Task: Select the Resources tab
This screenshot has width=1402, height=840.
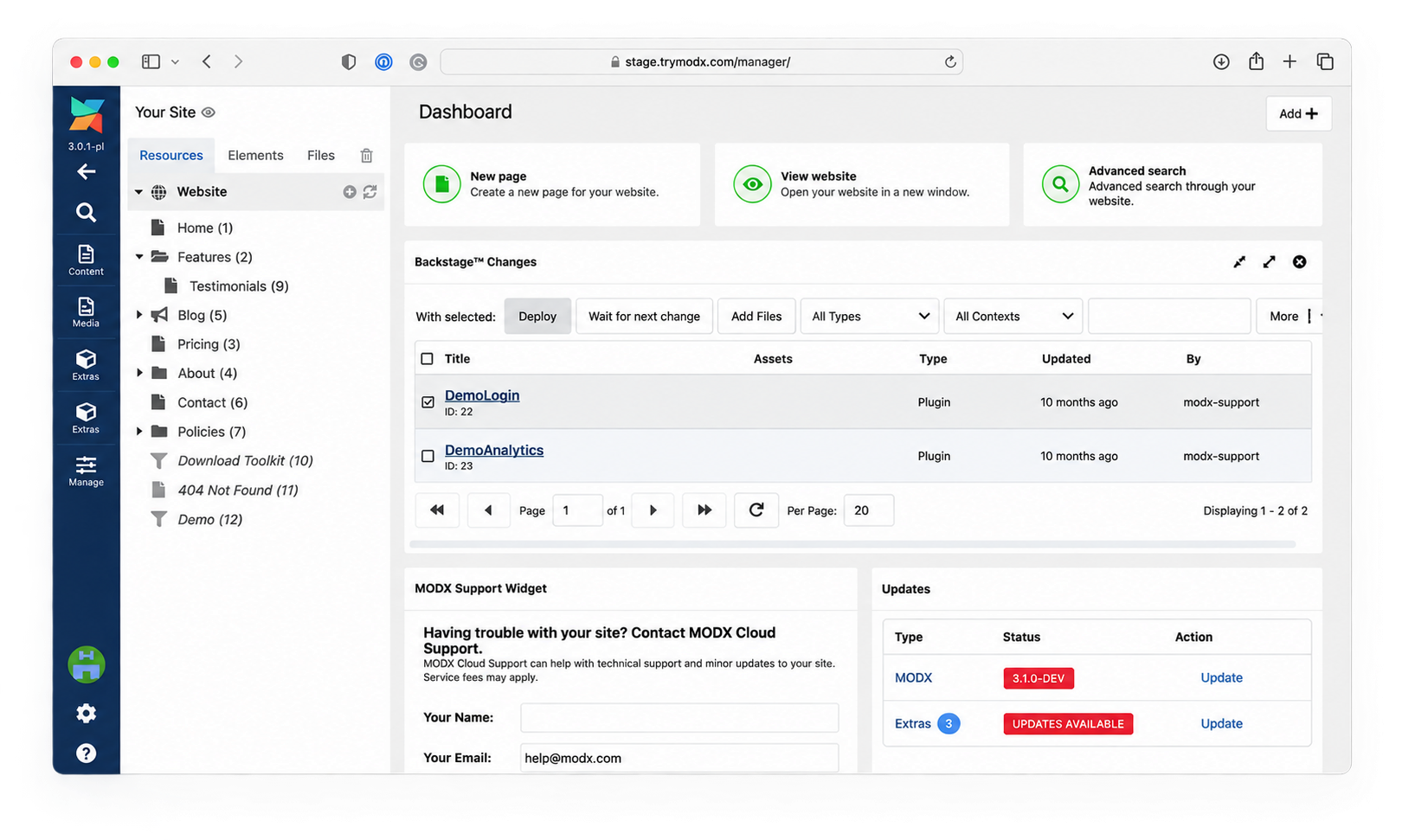Action: pos(171,156)
